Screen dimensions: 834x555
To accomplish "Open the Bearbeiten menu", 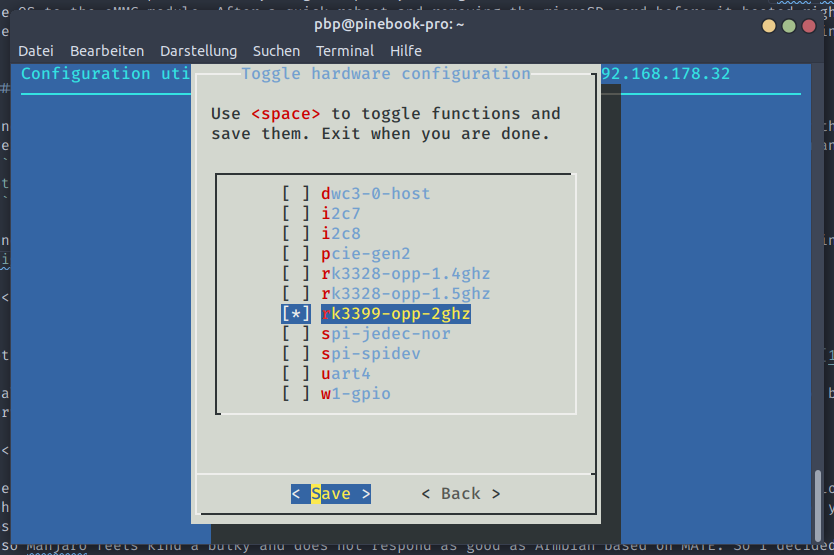I will 107,51.
